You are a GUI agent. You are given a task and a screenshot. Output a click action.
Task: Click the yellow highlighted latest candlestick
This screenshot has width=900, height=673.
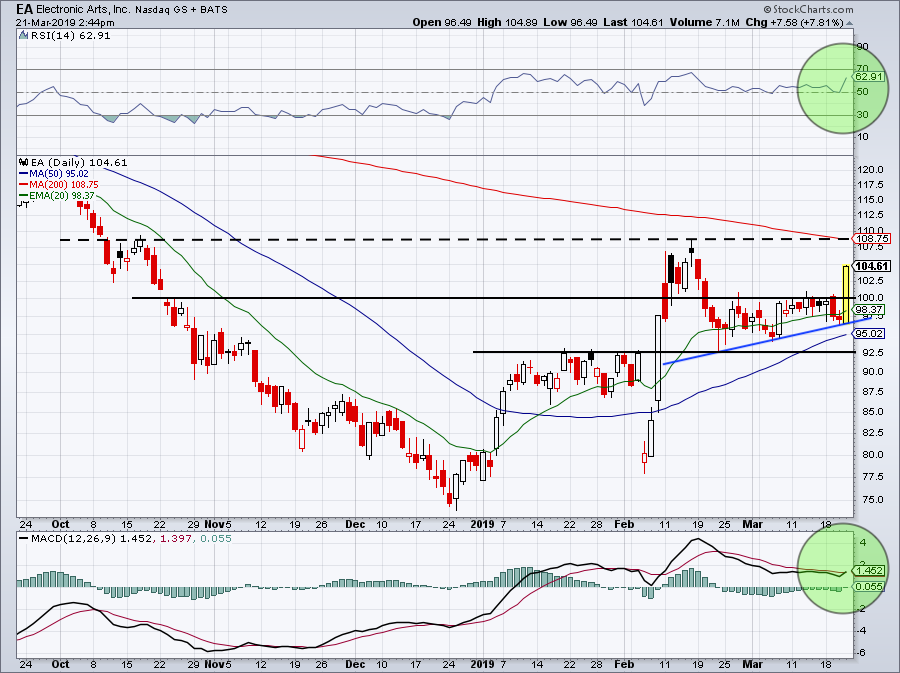coord(846,294)
